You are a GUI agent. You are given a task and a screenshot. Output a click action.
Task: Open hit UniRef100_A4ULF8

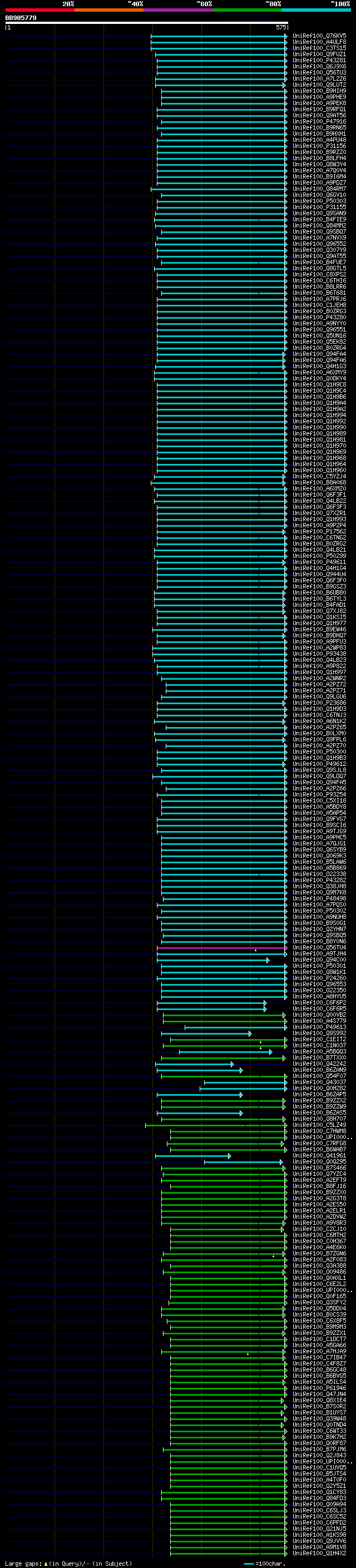[319, 42]
